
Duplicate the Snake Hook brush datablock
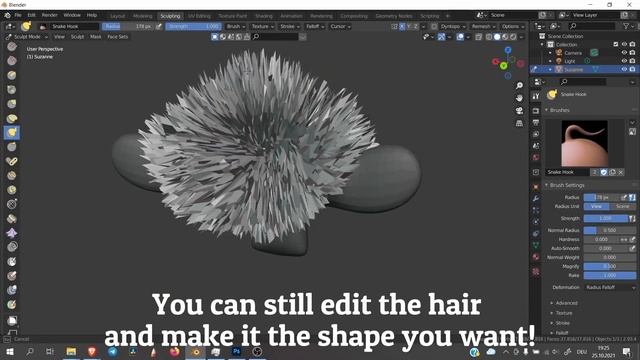[x=612, y=172]
